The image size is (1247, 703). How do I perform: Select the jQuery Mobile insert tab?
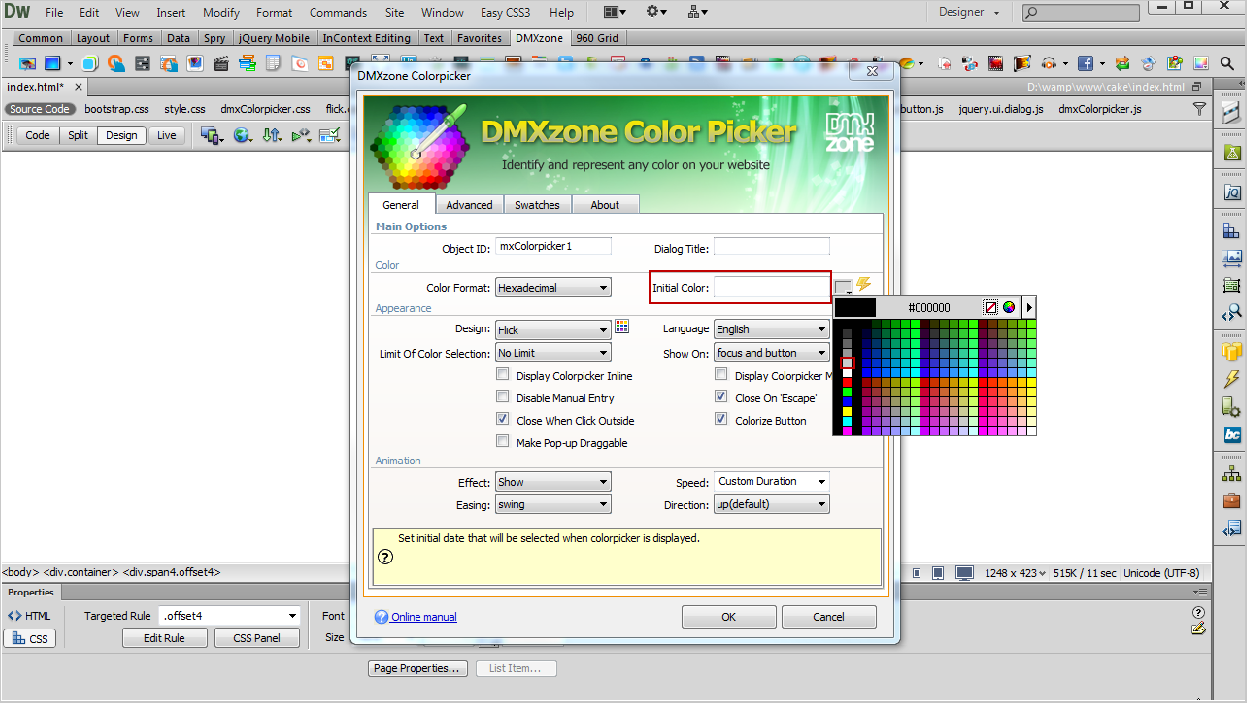[274, 38]
